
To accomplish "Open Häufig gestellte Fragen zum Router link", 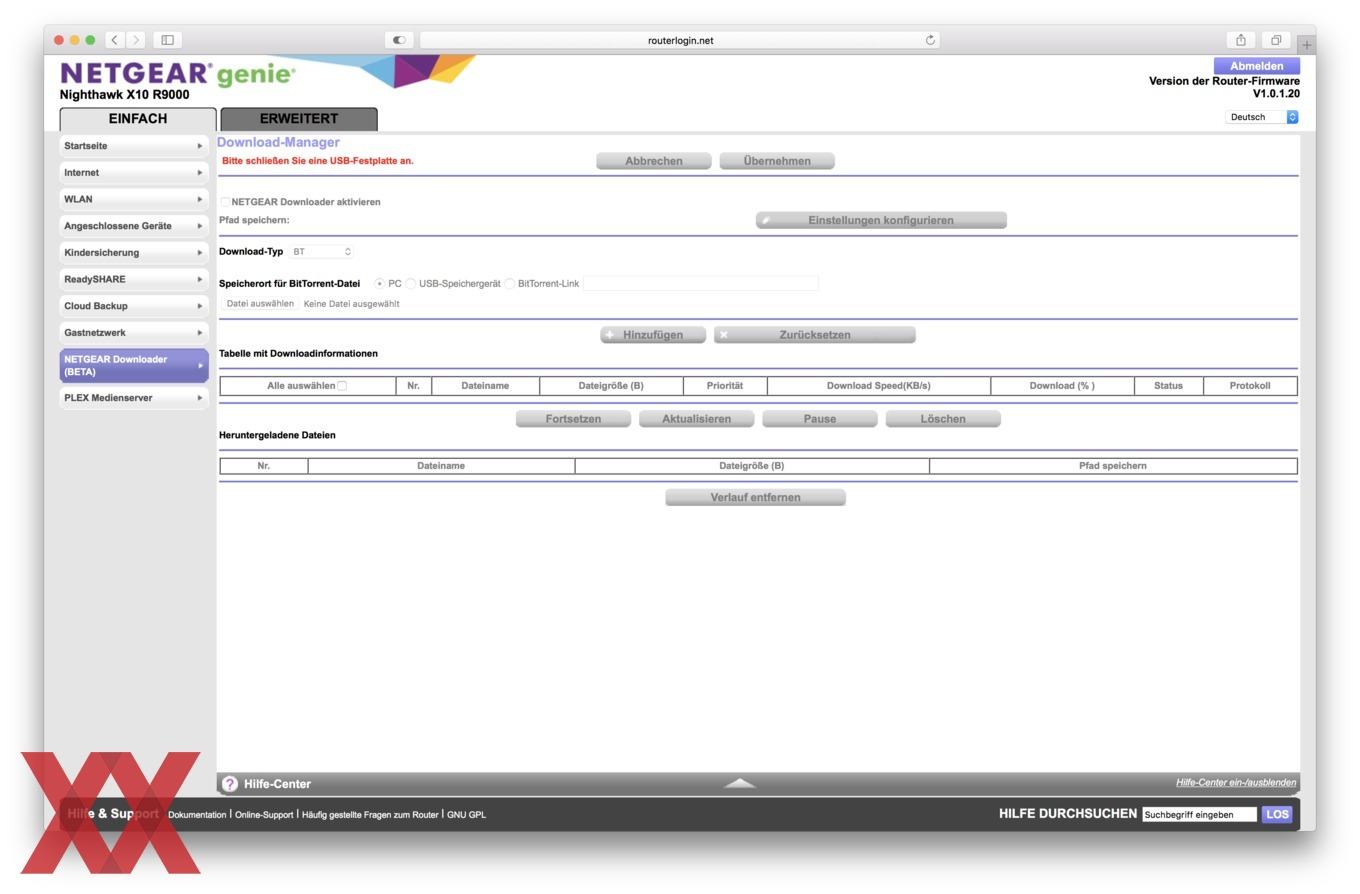I will [370, 815].
